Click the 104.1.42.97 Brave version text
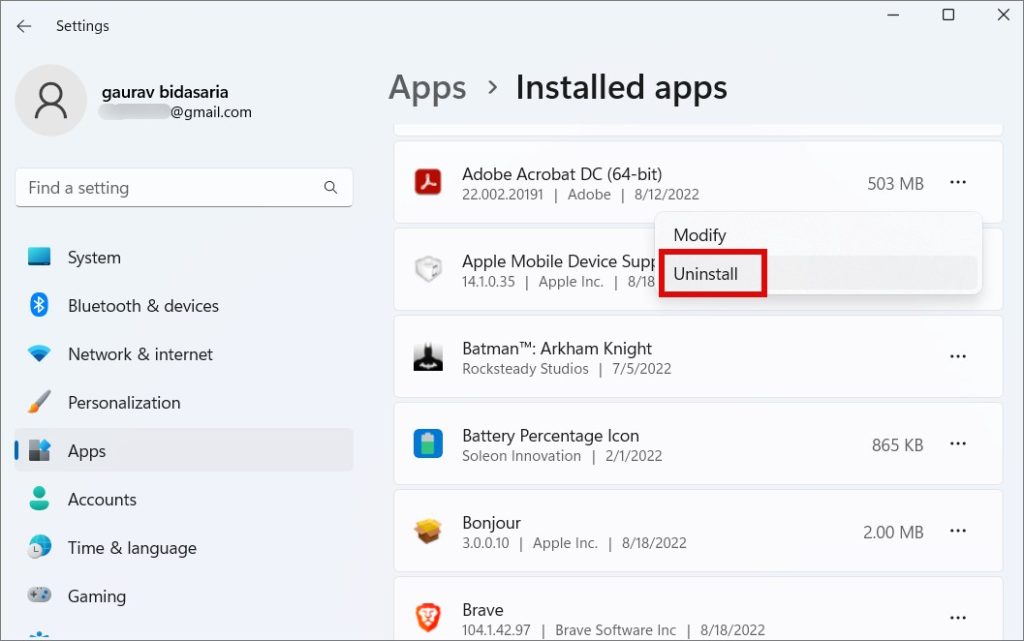Image resolution: width=1024 pixels, height=641 pixels. (496, 630)
